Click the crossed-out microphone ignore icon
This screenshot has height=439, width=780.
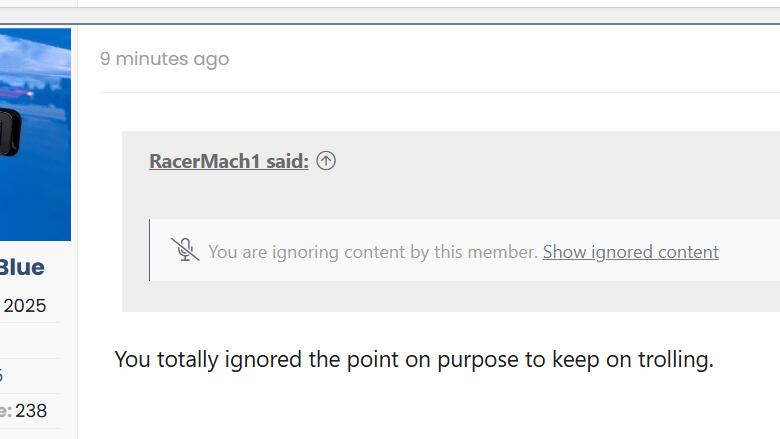point(185,249)
